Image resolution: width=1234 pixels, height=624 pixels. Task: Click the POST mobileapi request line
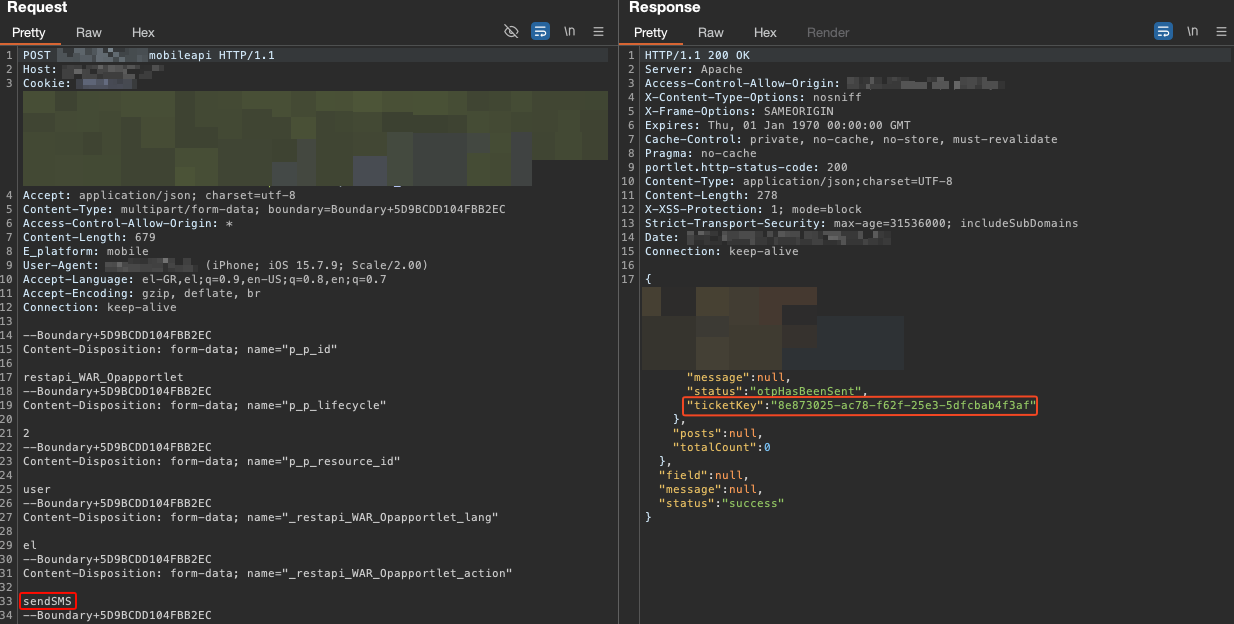pyautogui.click(x=148, y=55)
